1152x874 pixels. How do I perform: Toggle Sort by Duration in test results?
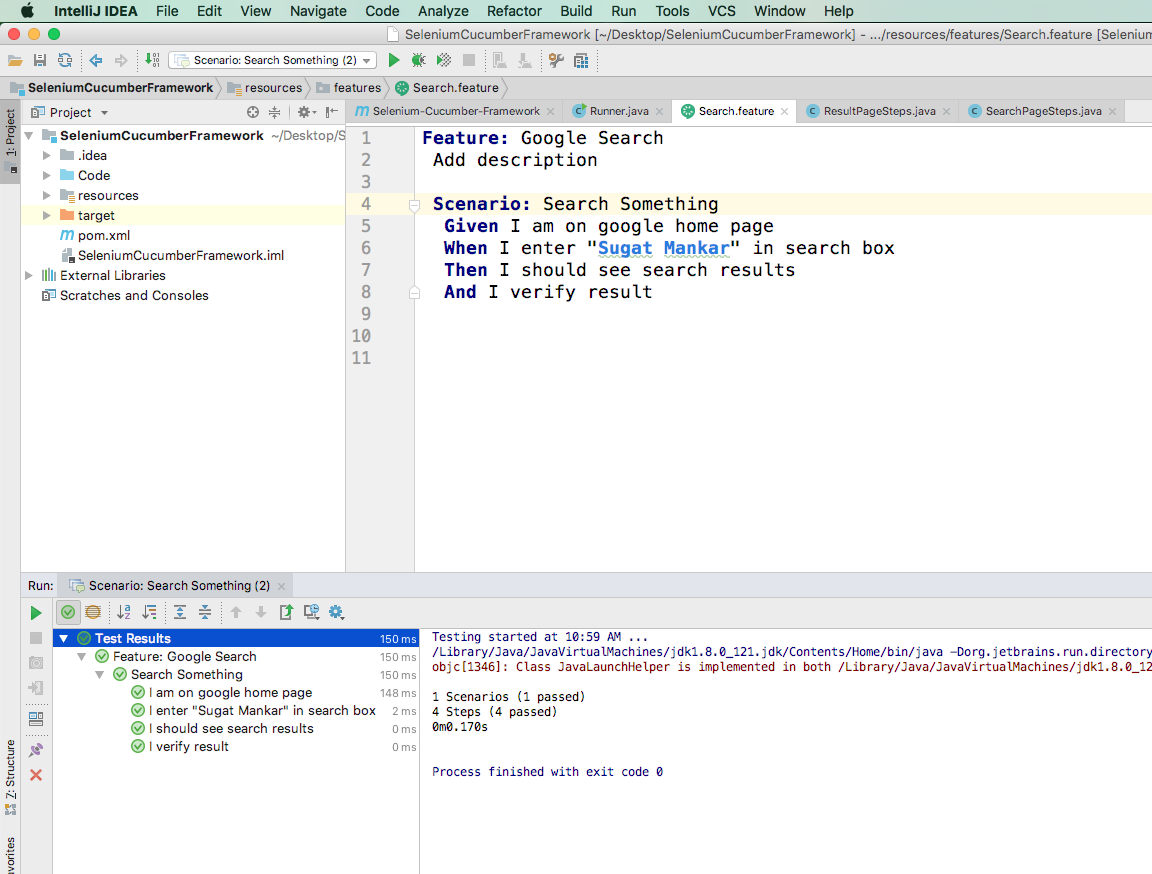(149, 613)
